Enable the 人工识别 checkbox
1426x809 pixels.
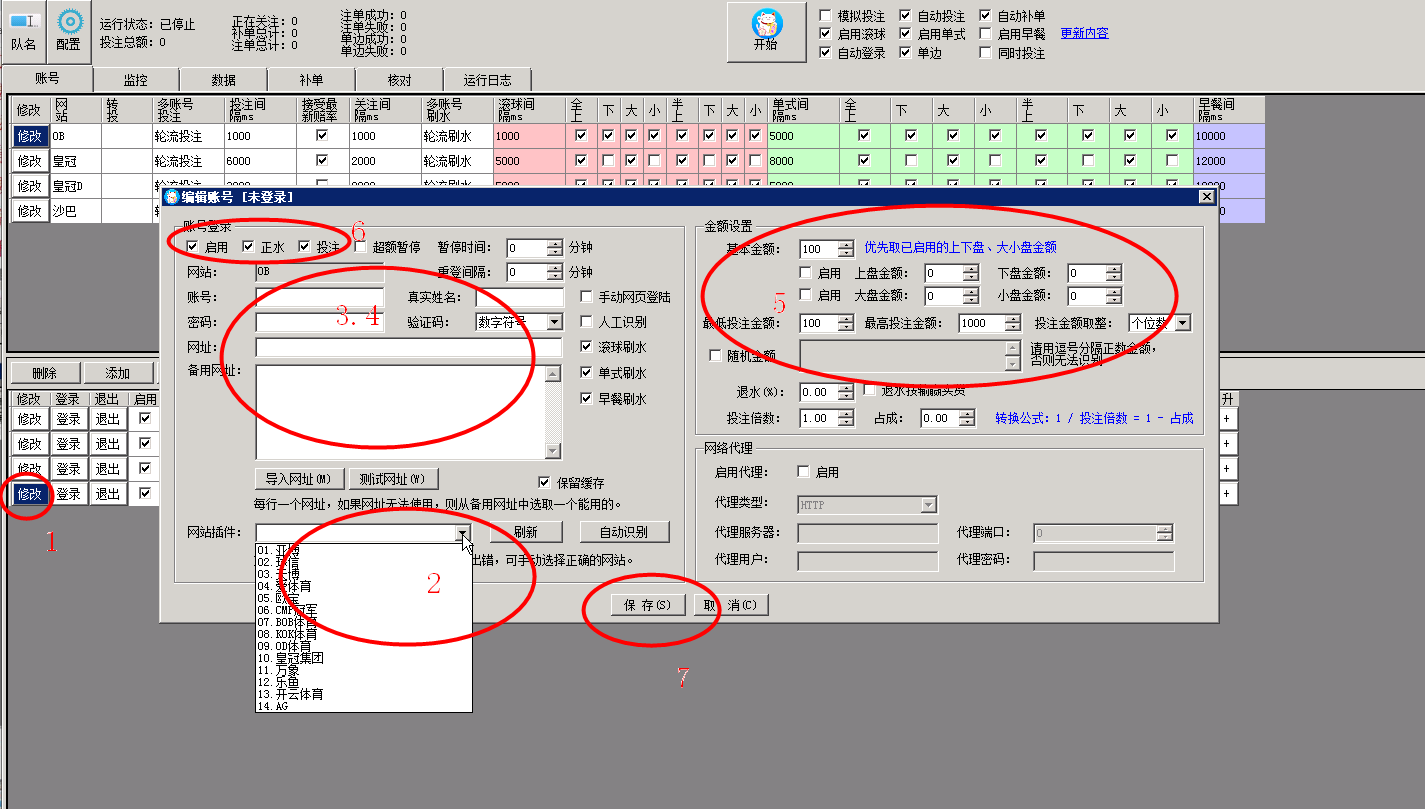click(587, 322)
